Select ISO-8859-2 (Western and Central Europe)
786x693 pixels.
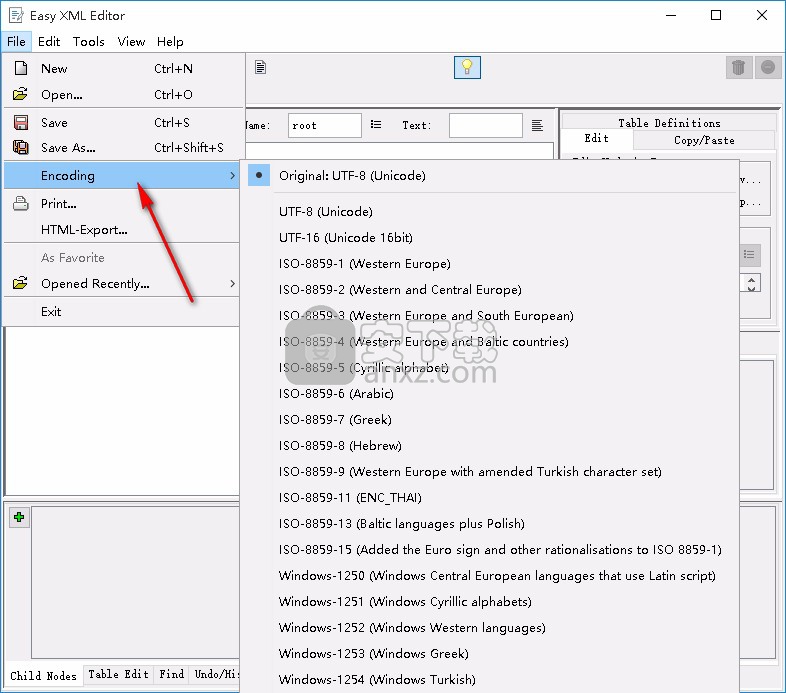[493, 290]
